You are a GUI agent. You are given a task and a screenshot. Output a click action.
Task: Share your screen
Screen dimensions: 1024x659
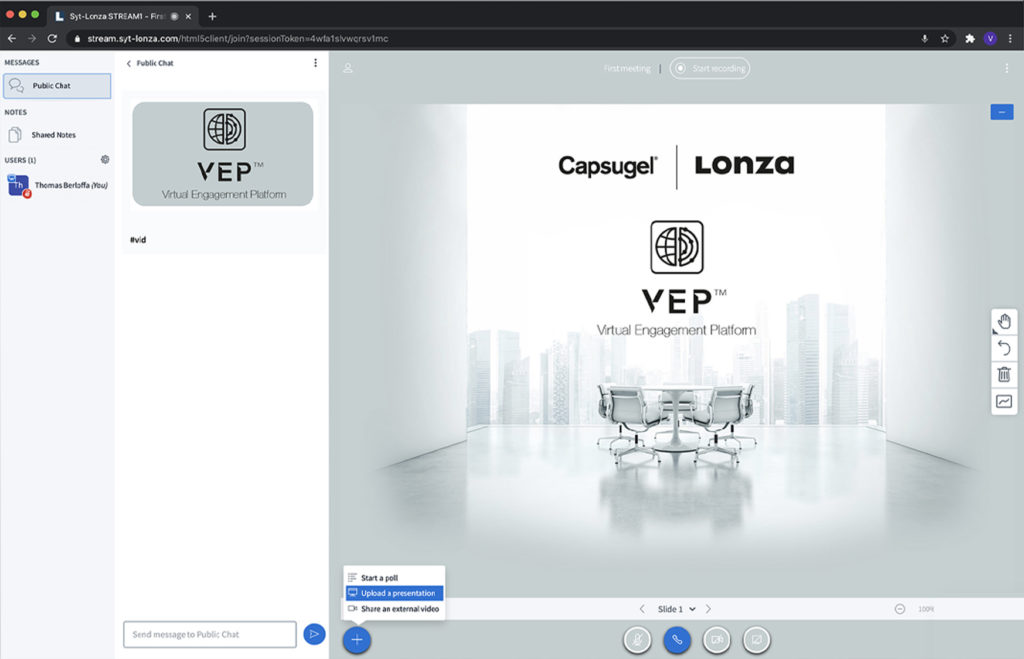click(756, 639)
